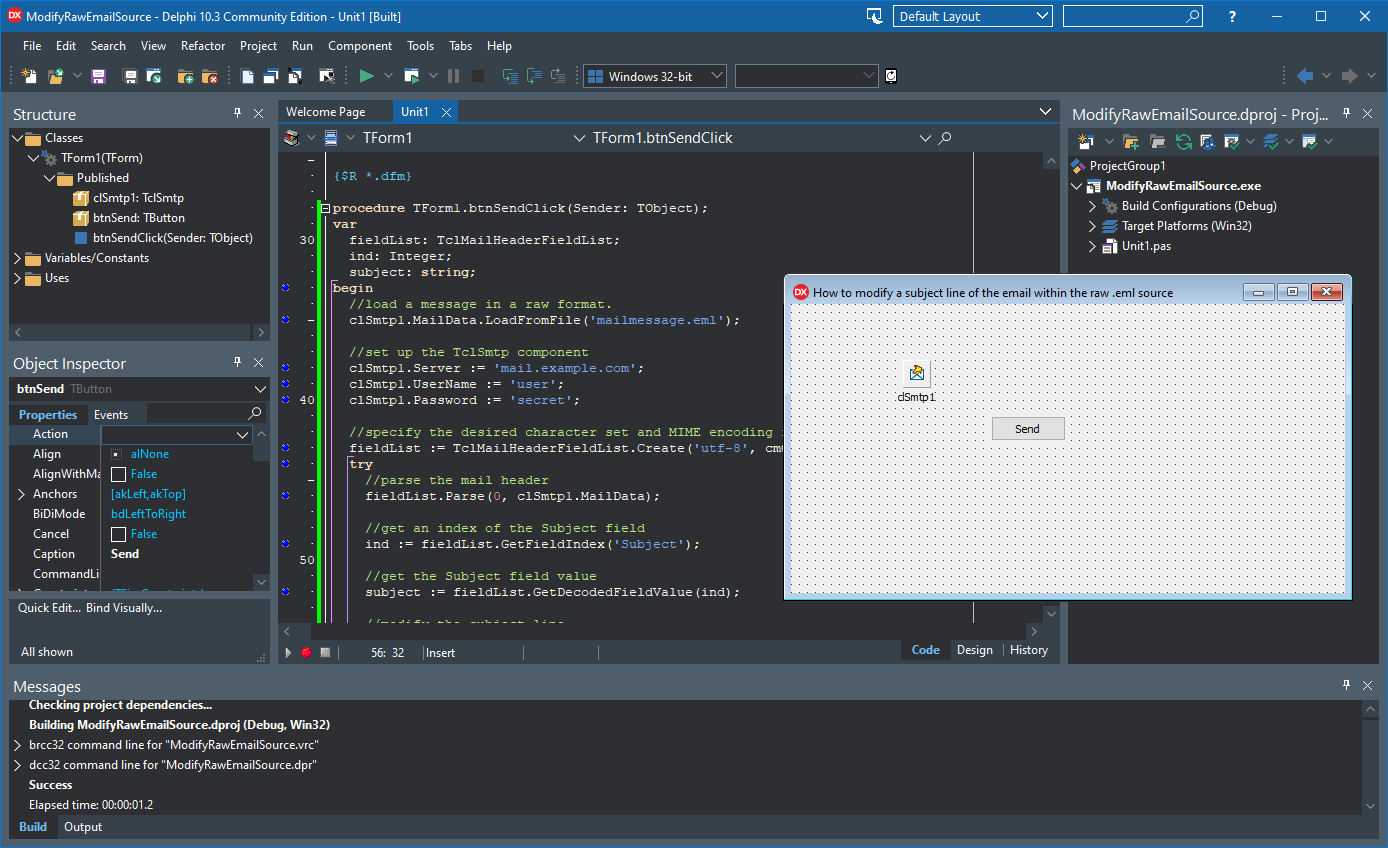Open the Action property dropdown

242,434
